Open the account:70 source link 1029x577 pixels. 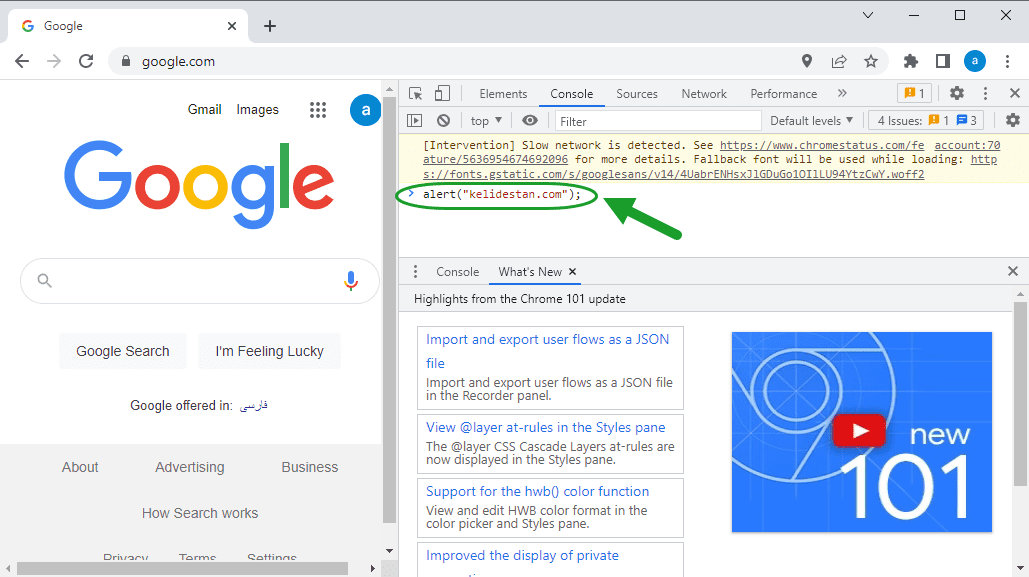click(x=967, y=145)
